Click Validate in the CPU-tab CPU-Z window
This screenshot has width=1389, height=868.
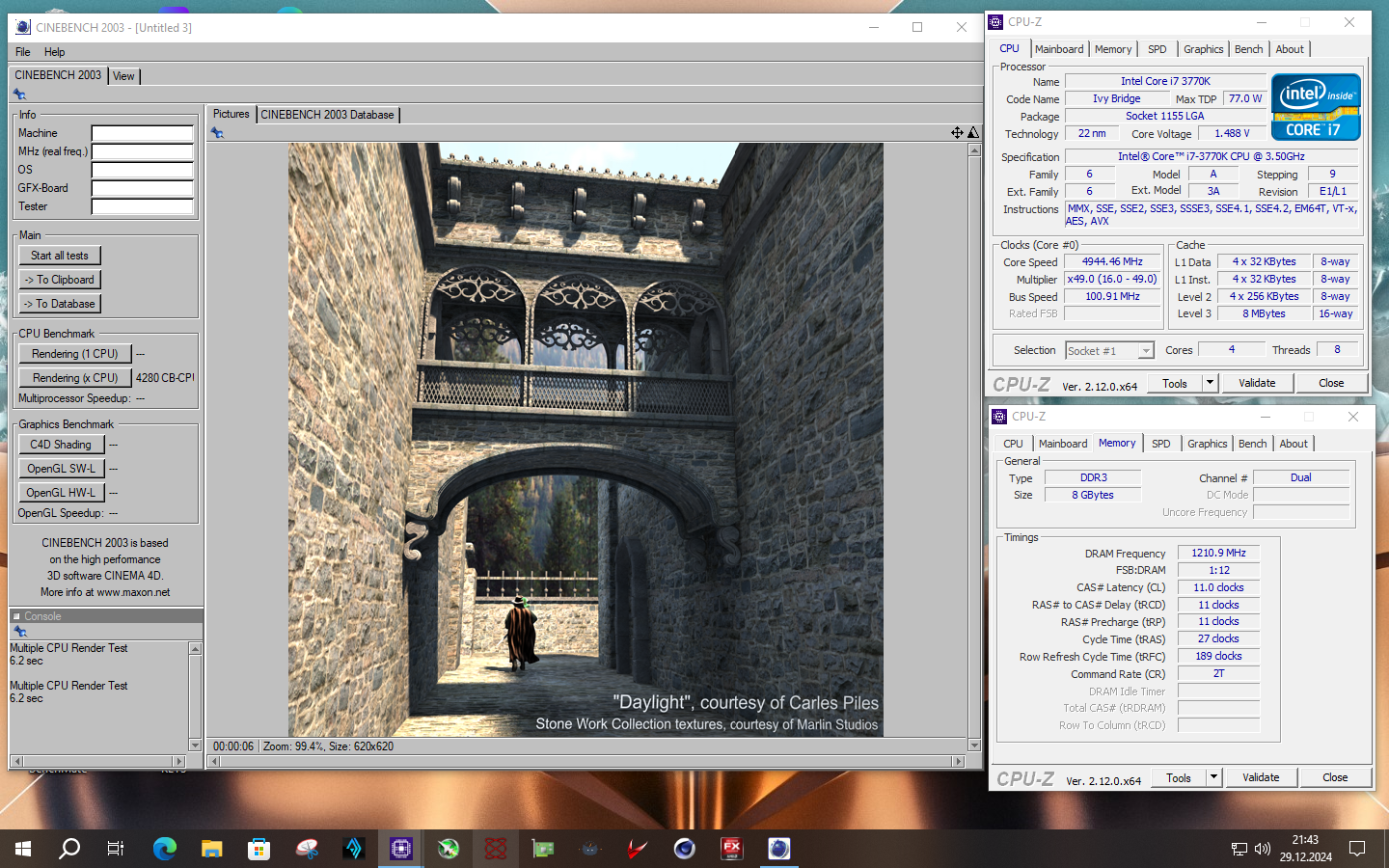point(1257,383)
